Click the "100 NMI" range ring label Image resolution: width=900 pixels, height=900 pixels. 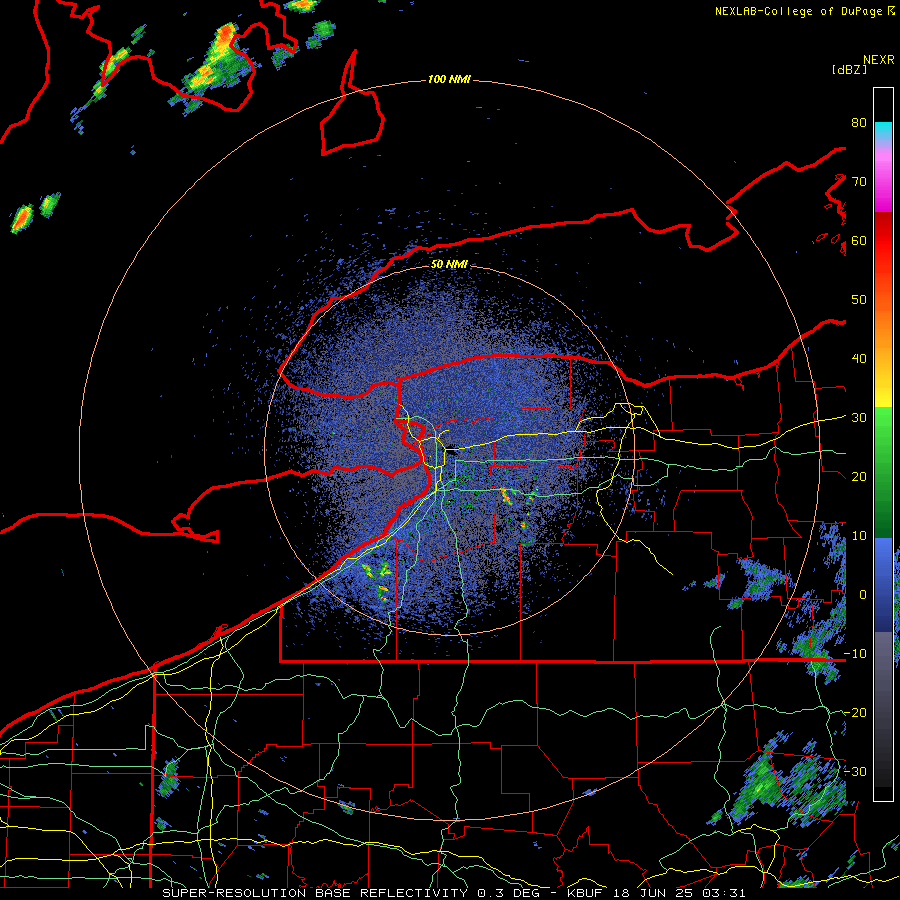449,79
